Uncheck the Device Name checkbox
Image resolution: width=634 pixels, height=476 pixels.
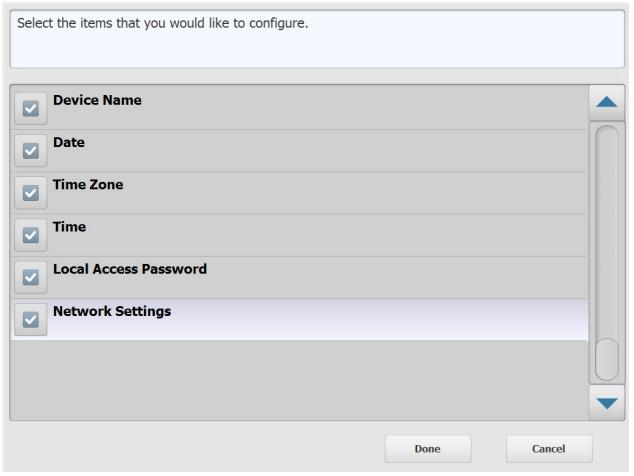(31, 108)
